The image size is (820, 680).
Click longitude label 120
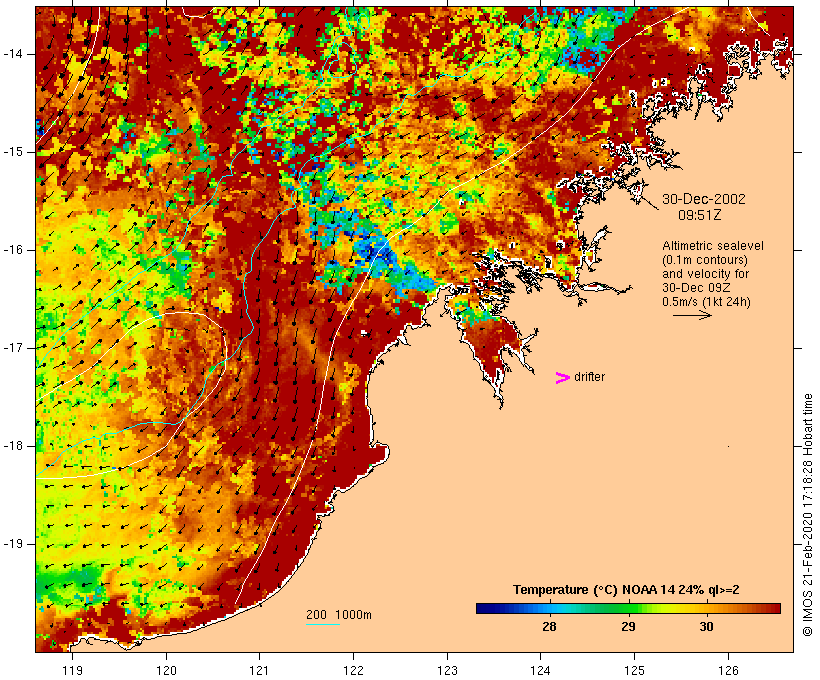click(x=166, y=670)
